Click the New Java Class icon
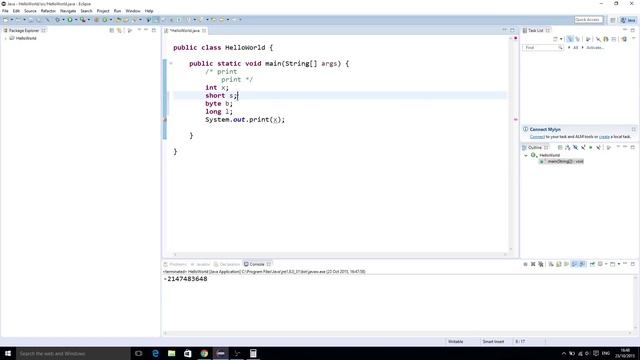Viewport: 640px width, 360px height. point(105,20)
